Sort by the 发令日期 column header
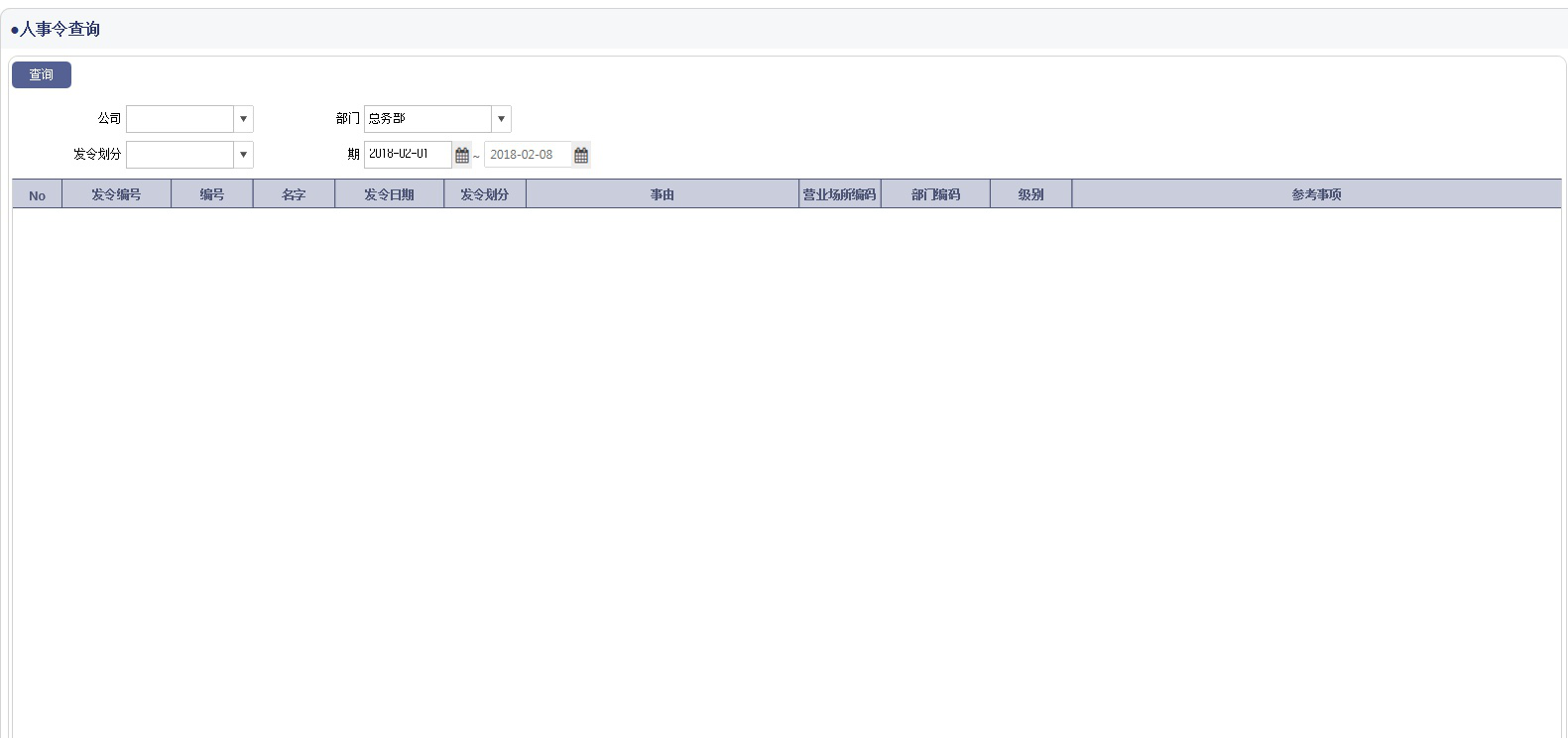Image resolution: width=1568 pixels, height=738 pixels. pos(389,195)
